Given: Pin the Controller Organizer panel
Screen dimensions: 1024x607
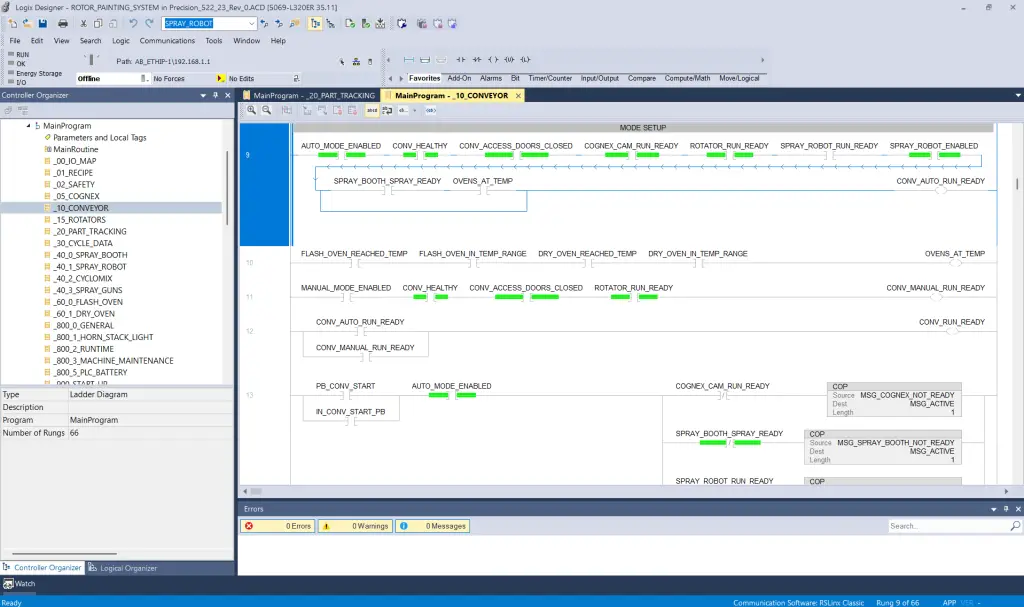Looking at the screenshot, I should [216, 95].
